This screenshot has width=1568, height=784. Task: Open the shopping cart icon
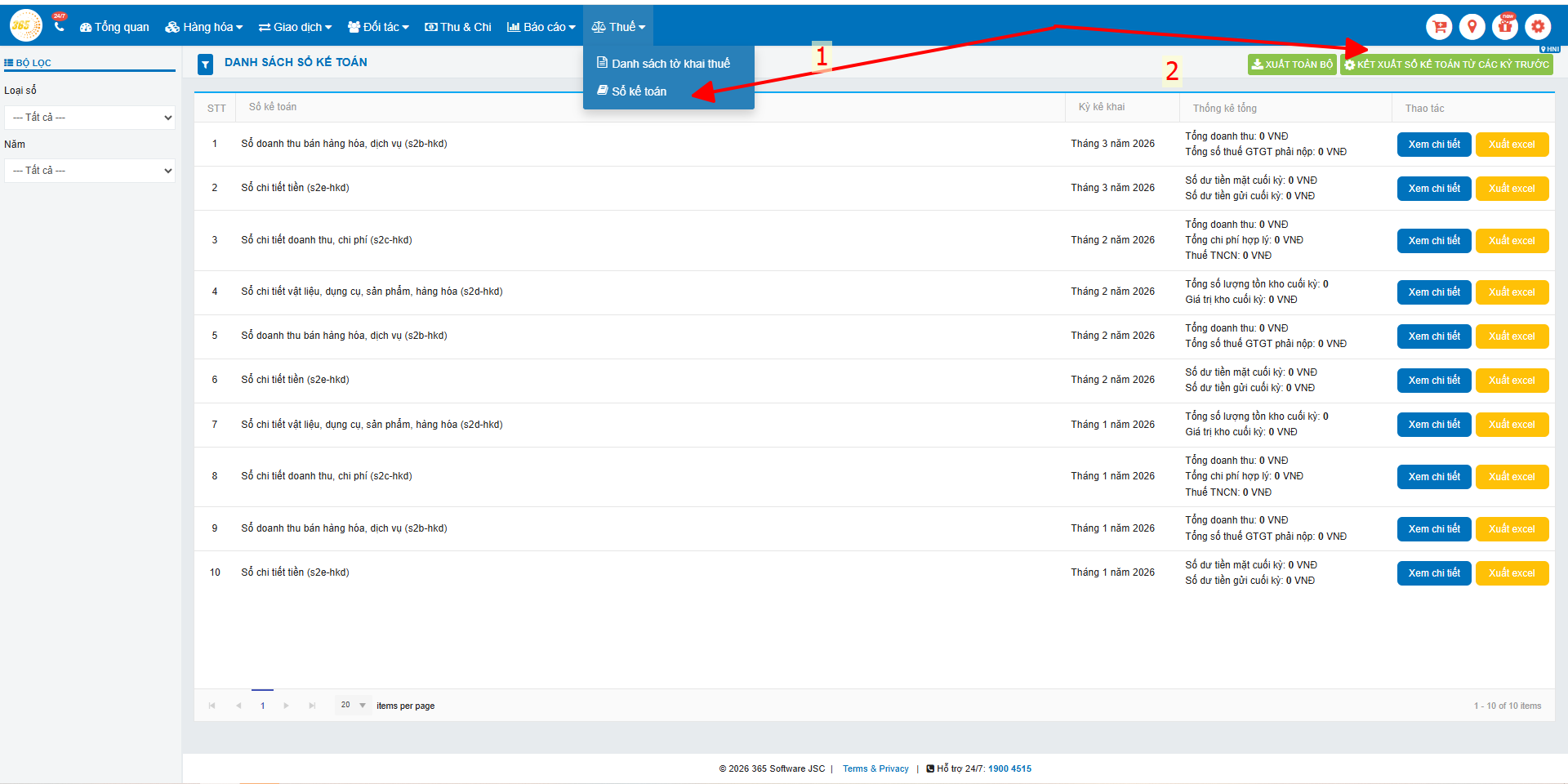pyautogui.click(x=1439, y=27)
